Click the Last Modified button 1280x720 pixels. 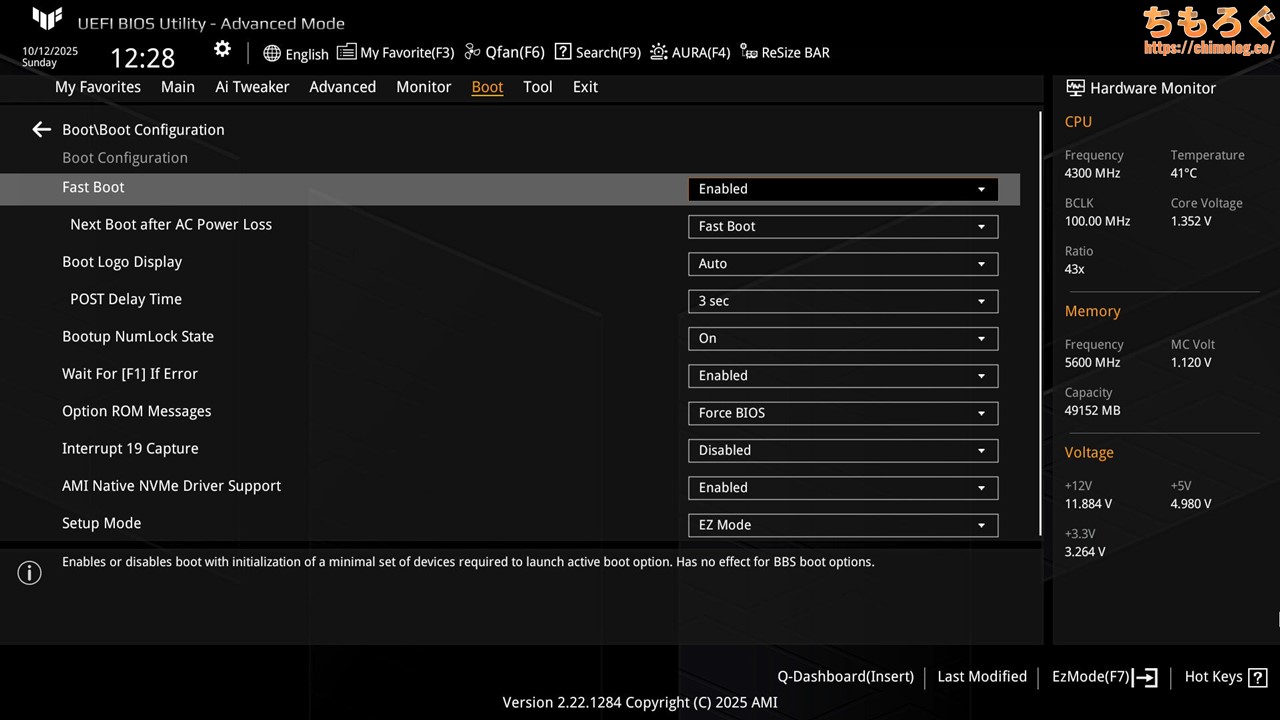(x=981, y=677)
